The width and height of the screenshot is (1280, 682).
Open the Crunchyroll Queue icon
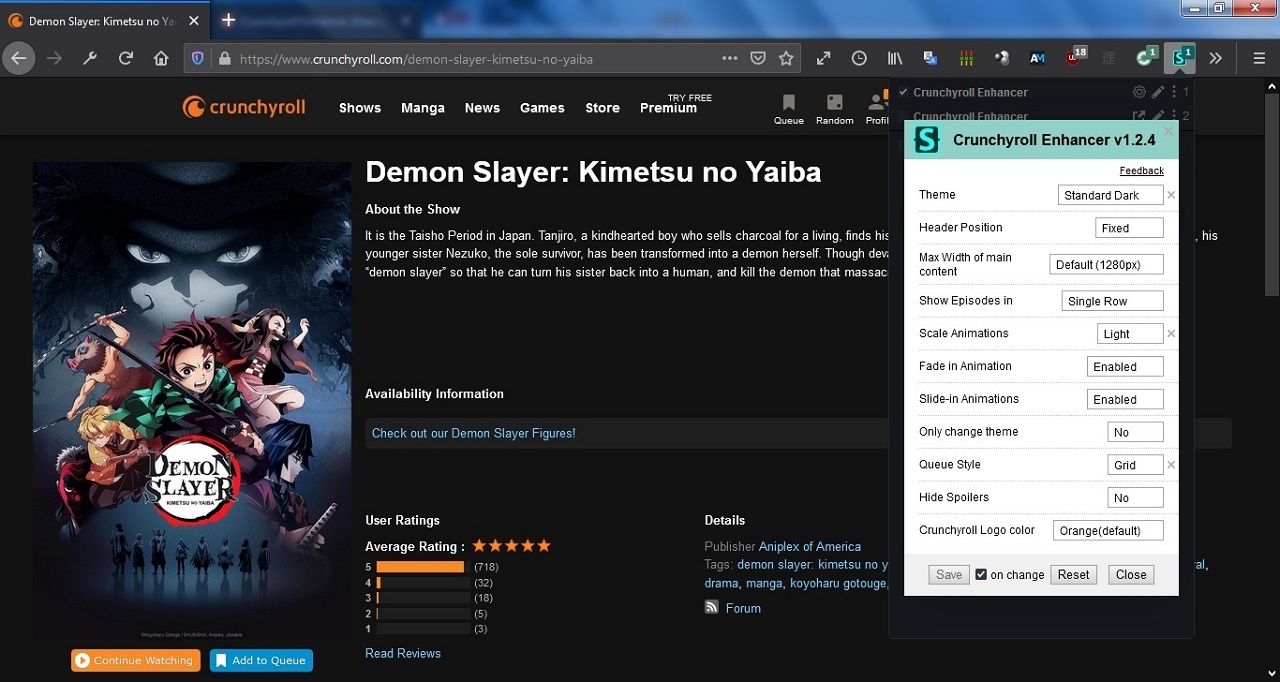click(788, 109)
